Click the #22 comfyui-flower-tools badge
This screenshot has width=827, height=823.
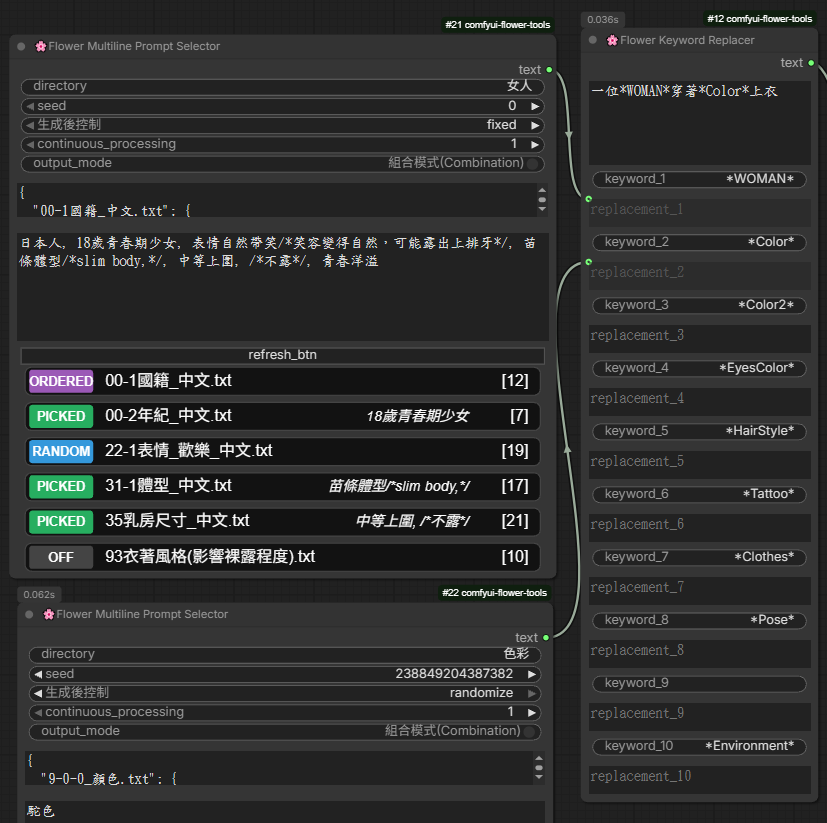[x=494, y=593]
